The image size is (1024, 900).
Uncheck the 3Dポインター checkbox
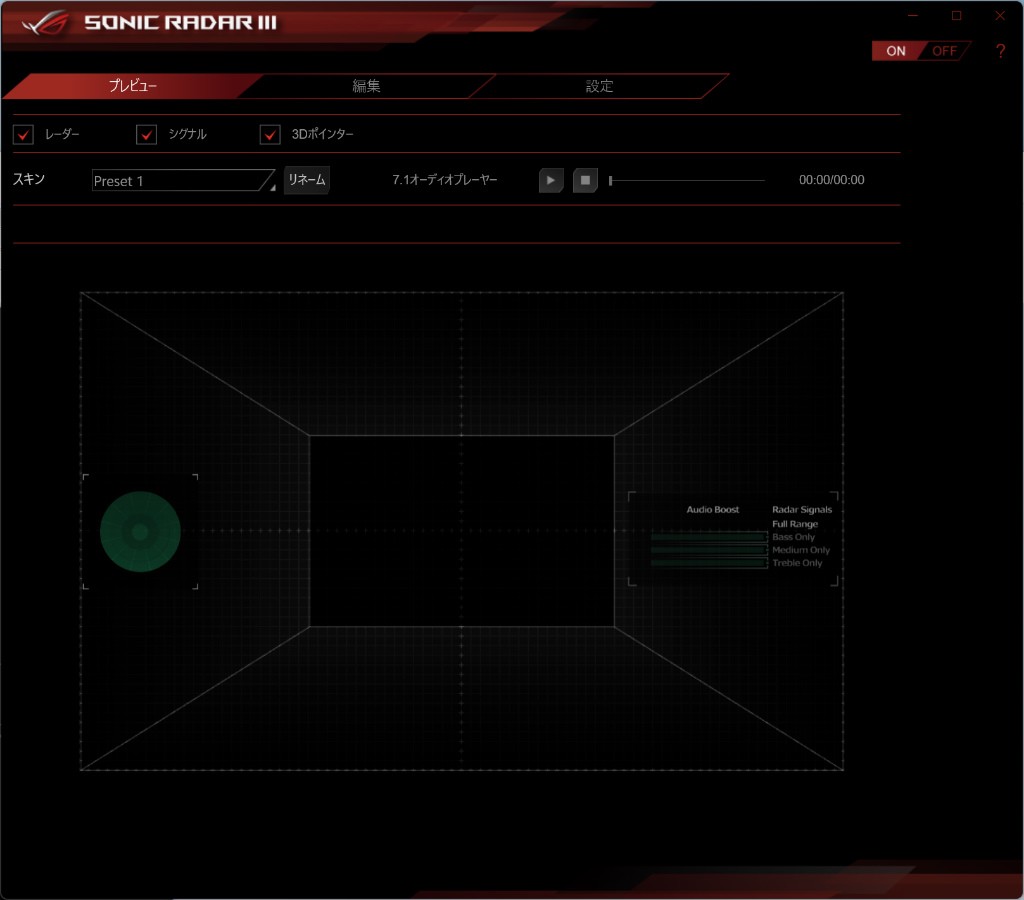tap(270, 135)
